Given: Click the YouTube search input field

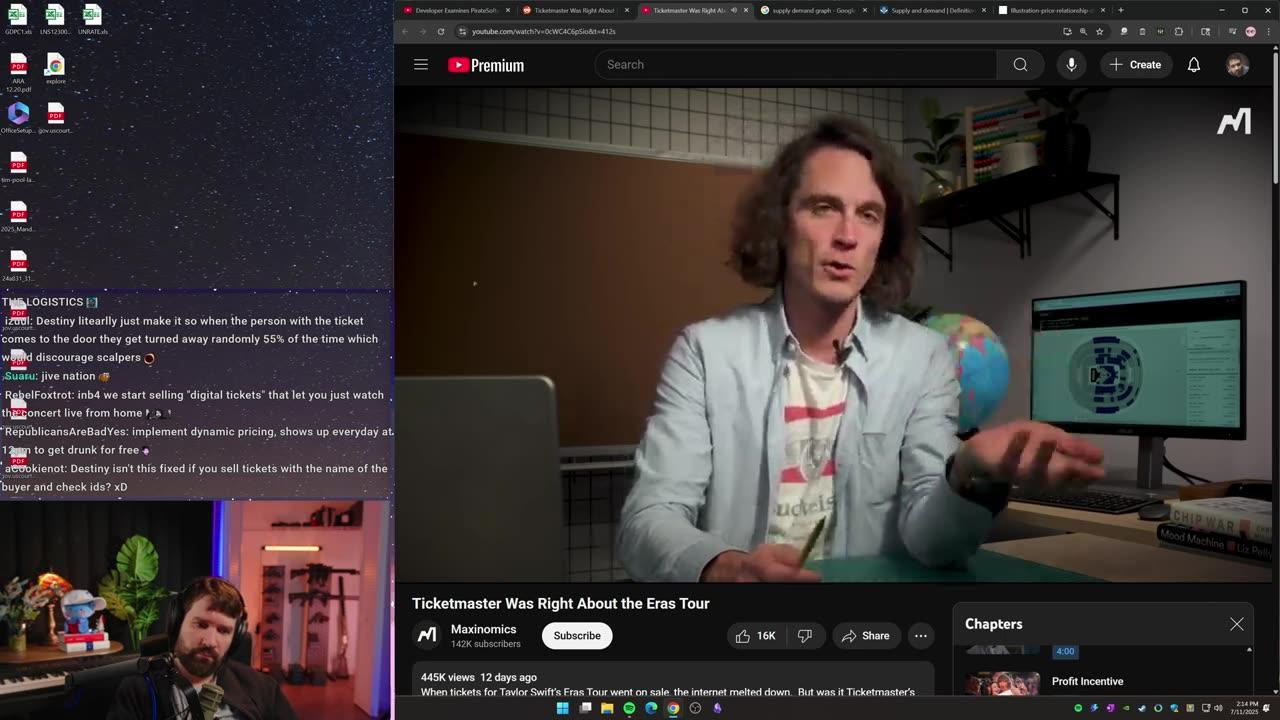Looking at the screenshot, I should (796, 65).
